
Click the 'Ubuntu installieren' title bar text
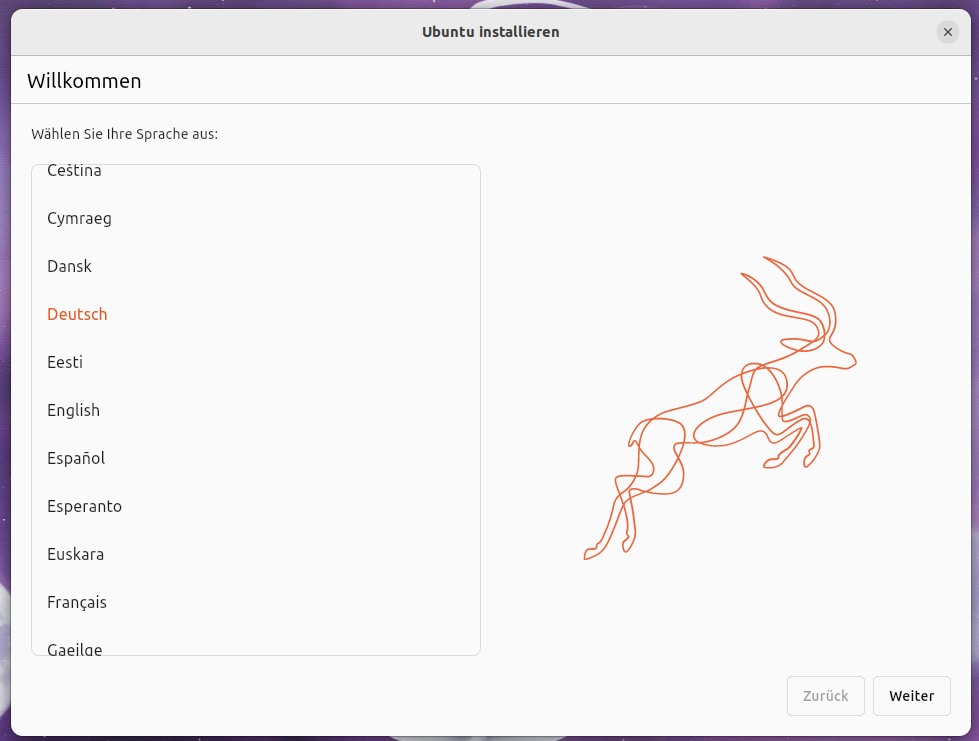[490, 32]
